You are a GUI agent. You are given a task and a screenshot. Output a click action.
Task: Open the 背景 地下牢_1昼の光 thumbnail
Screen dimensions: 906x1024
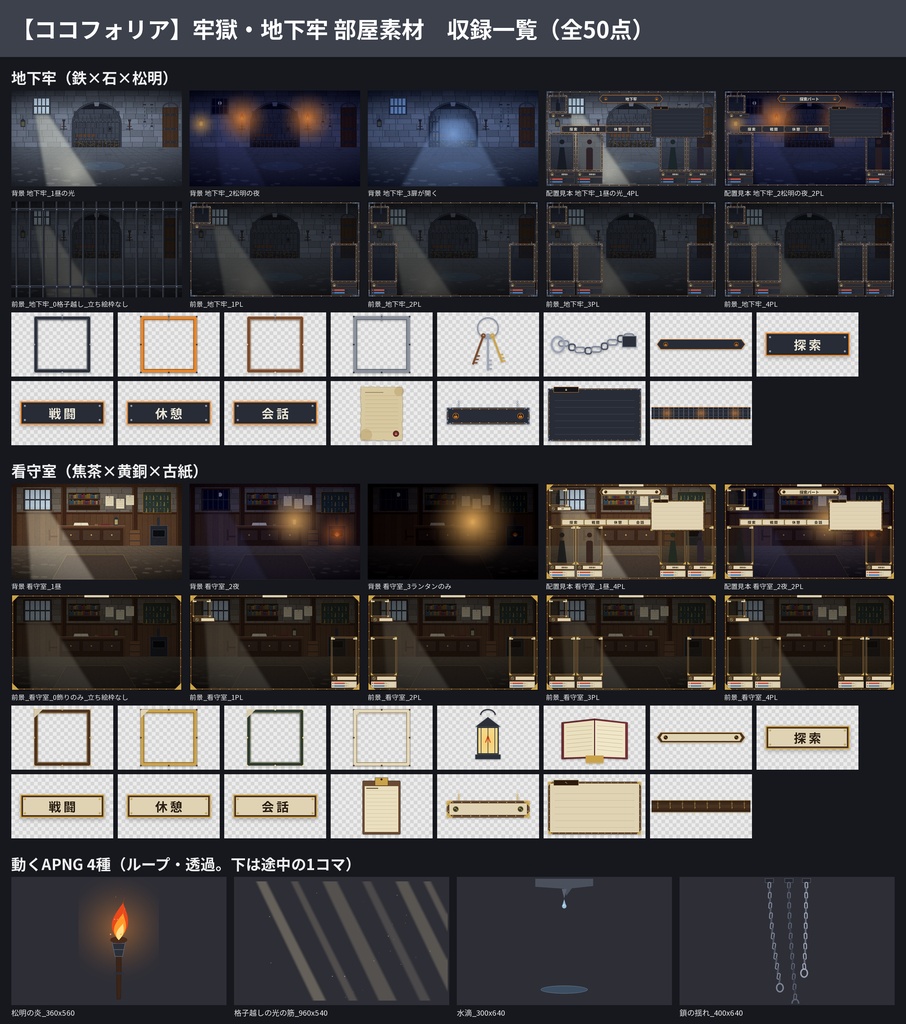coord(97,138)
